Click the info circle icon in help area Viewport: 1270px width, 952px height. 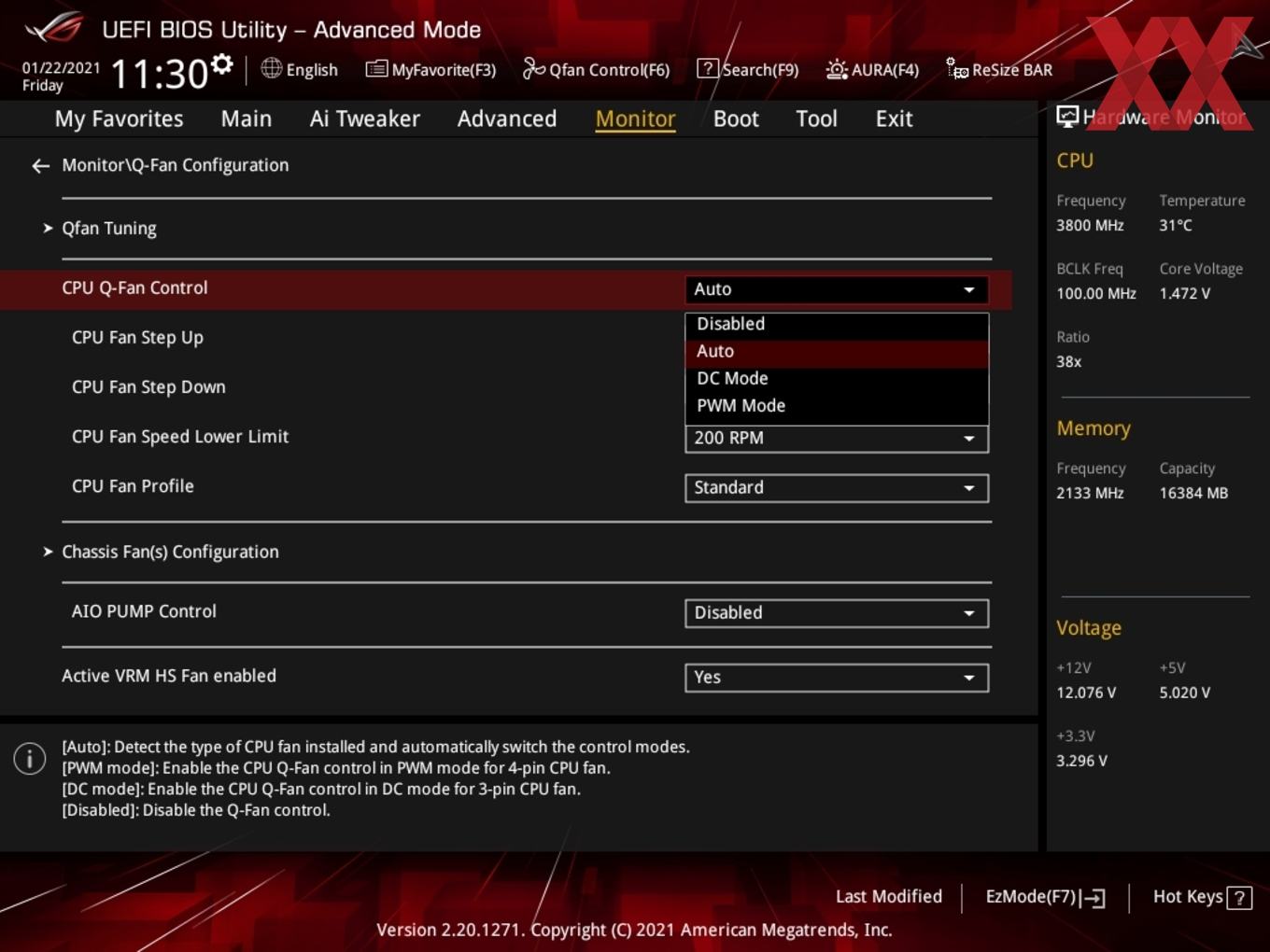pos(30,759)
